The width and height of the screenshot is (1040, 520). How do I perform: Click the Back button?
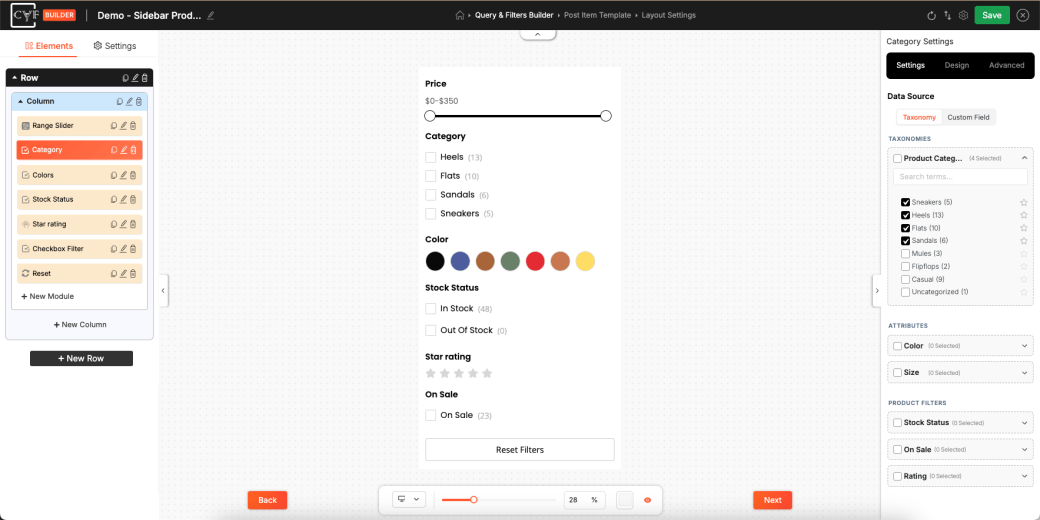(x=267, y=500)
